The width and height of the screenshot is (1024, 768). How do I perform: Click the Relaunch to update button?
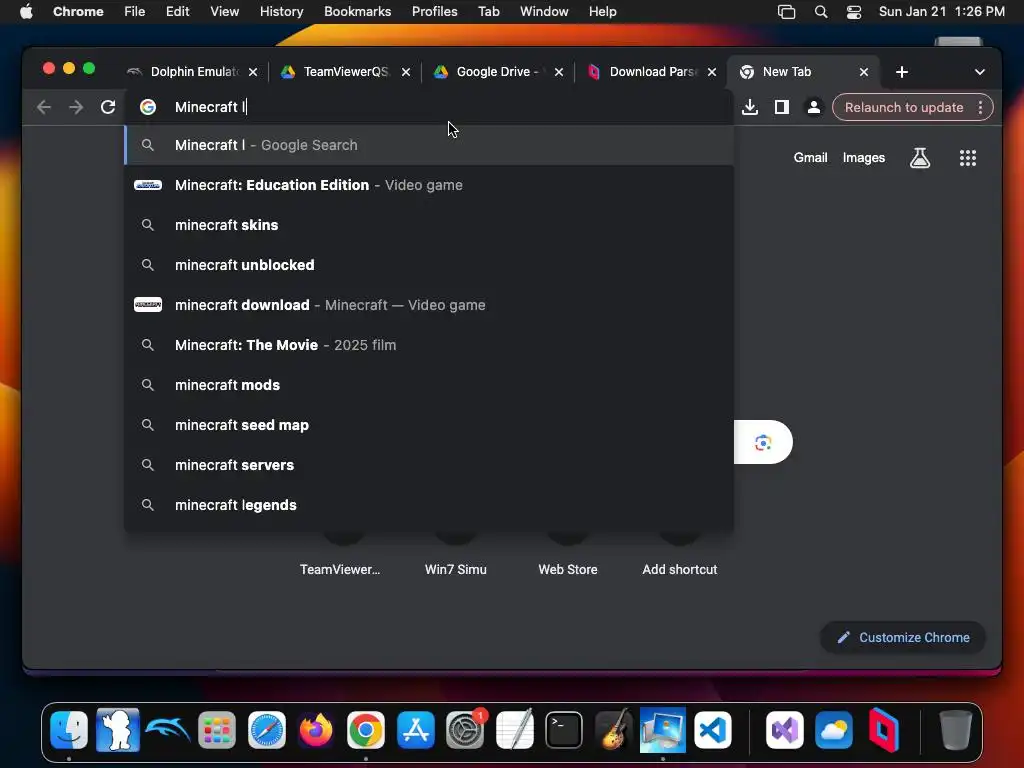(904, 107)
